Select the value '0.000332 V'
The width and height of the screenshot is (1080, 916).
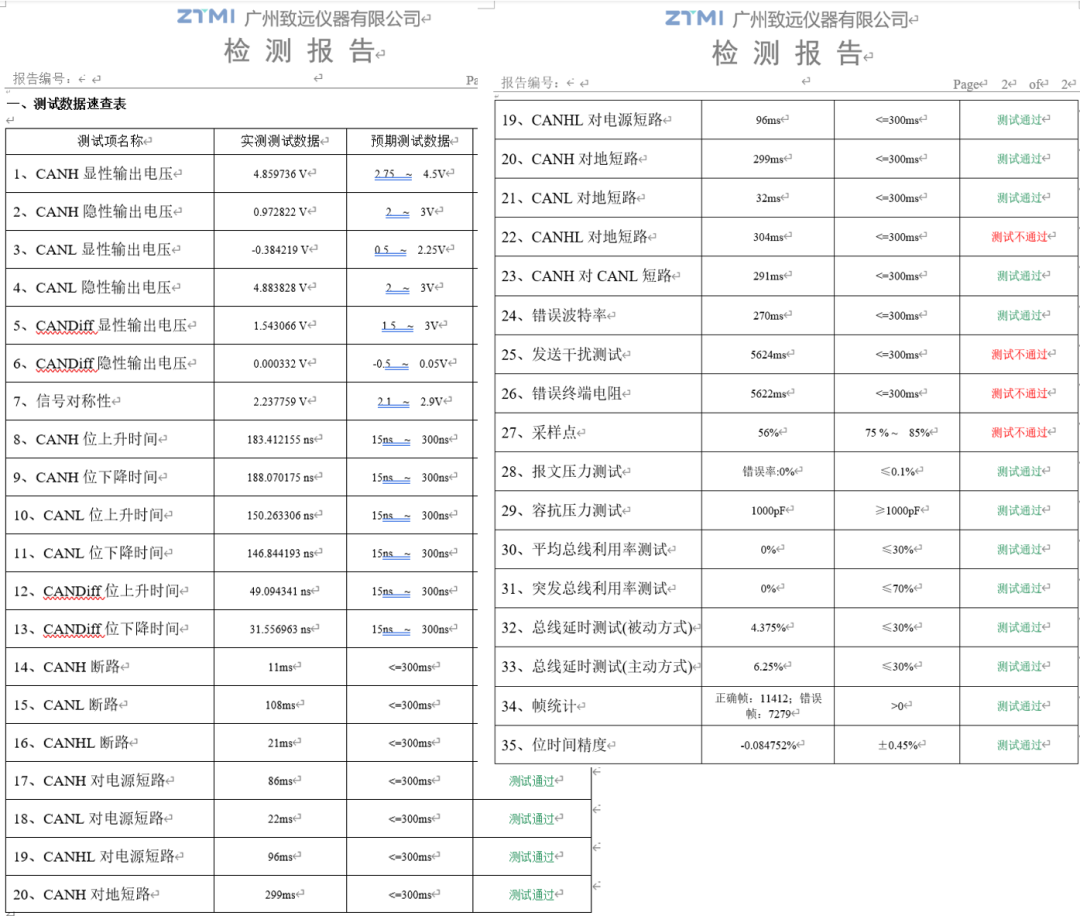(280, 364)
